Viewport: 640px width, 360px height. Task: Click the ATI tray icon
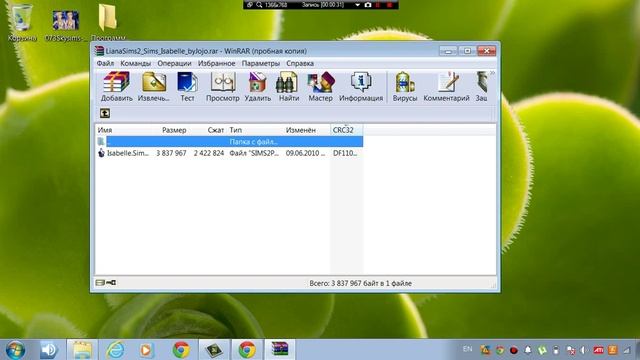click(598, 350)
